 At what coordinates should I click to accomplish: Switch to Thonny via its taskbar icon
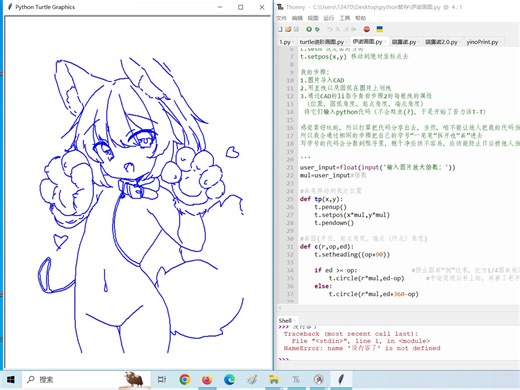296,379
